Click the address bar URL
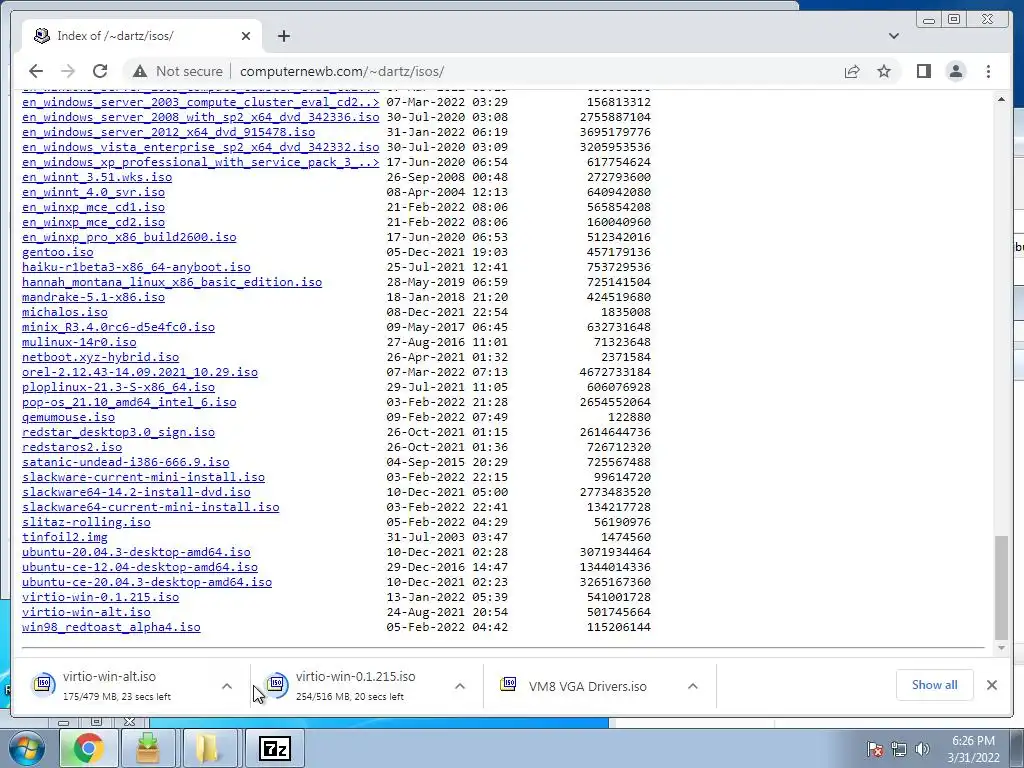 pyautogui.click(x=342, y=71)
